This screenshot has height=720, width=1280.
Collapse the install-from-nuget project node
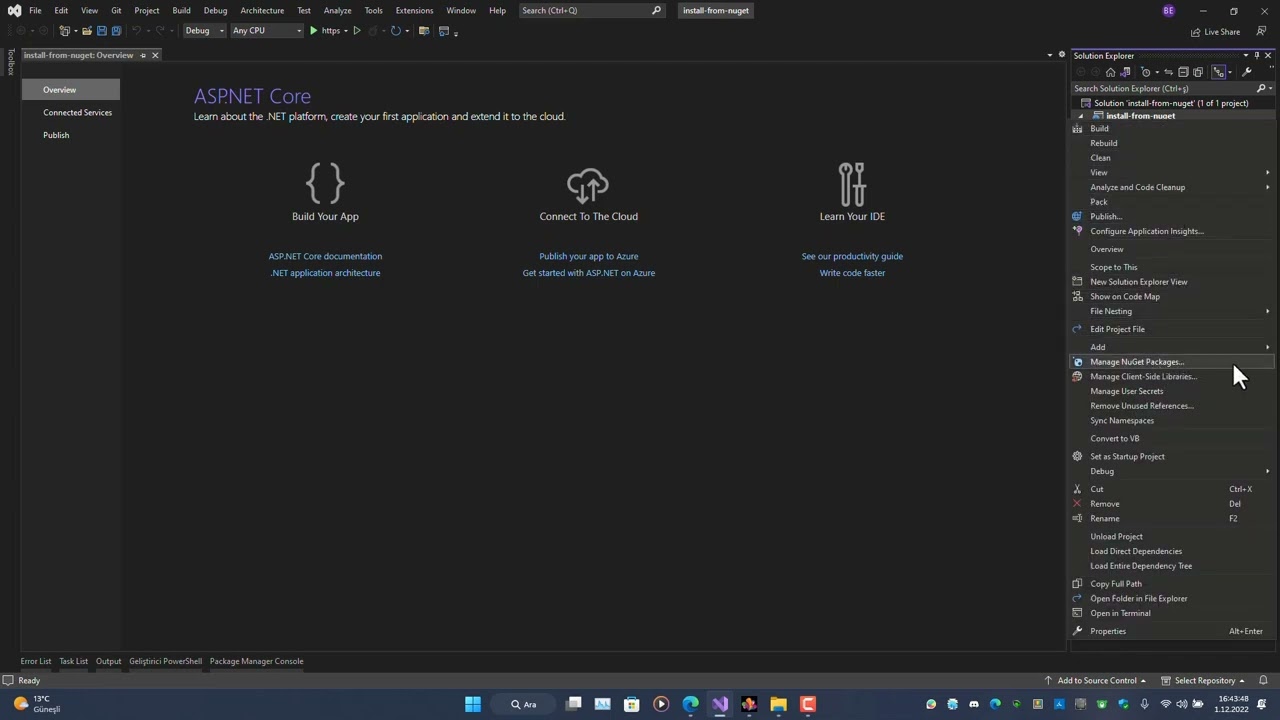pos(1080,116)
